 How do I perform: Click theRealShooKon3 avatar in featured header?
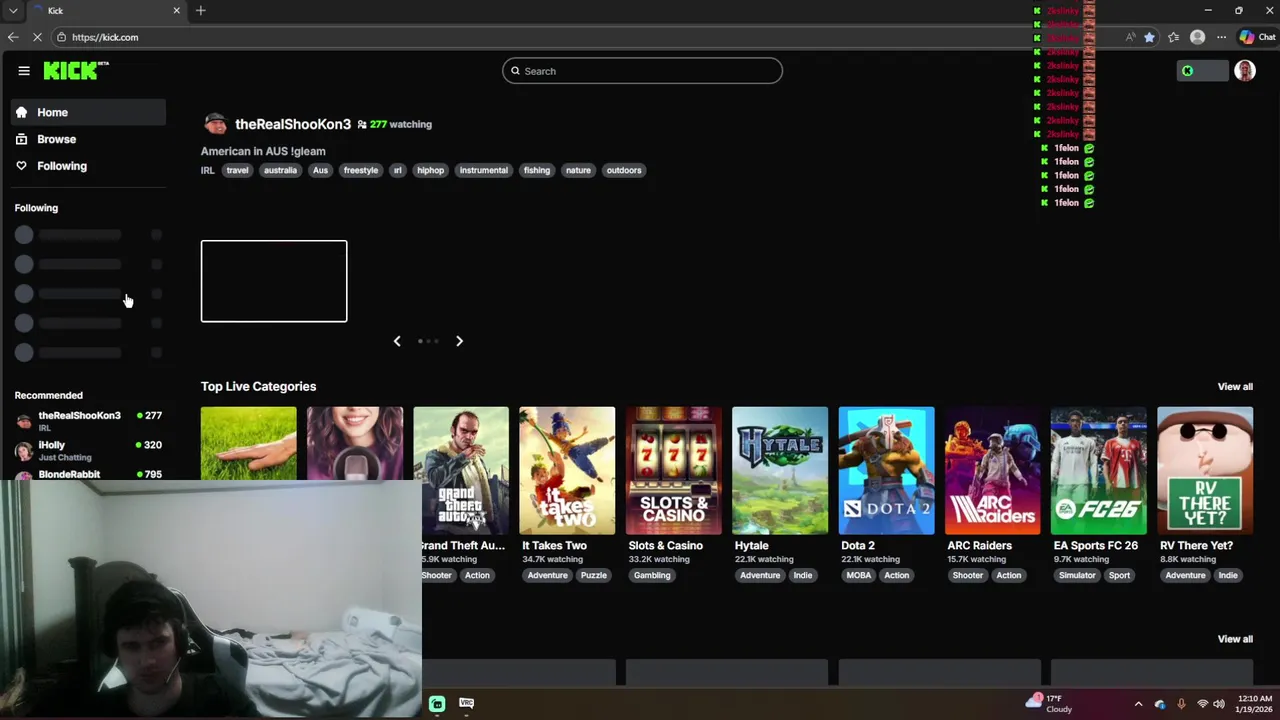pyautogui.click(x=215, y=124)
